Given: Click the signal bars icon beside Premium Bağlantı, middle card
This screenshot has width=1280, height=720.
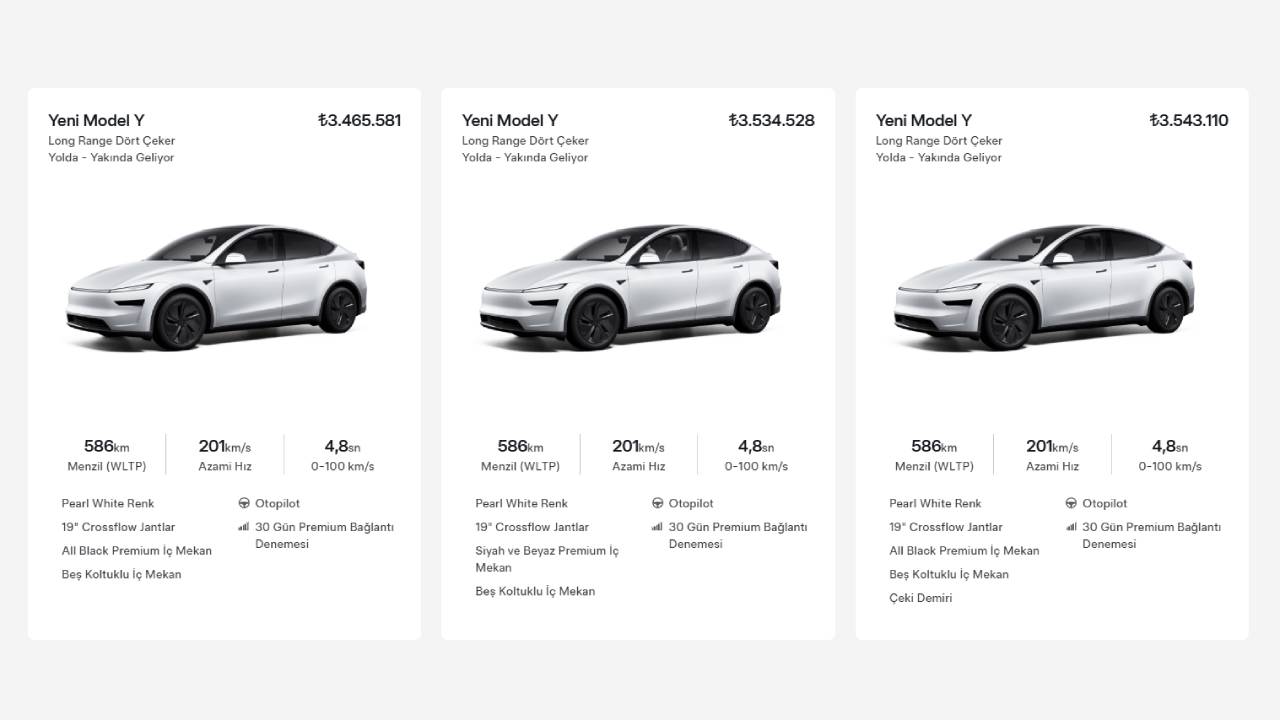Looking at the screenshot, I should point(657,527).
